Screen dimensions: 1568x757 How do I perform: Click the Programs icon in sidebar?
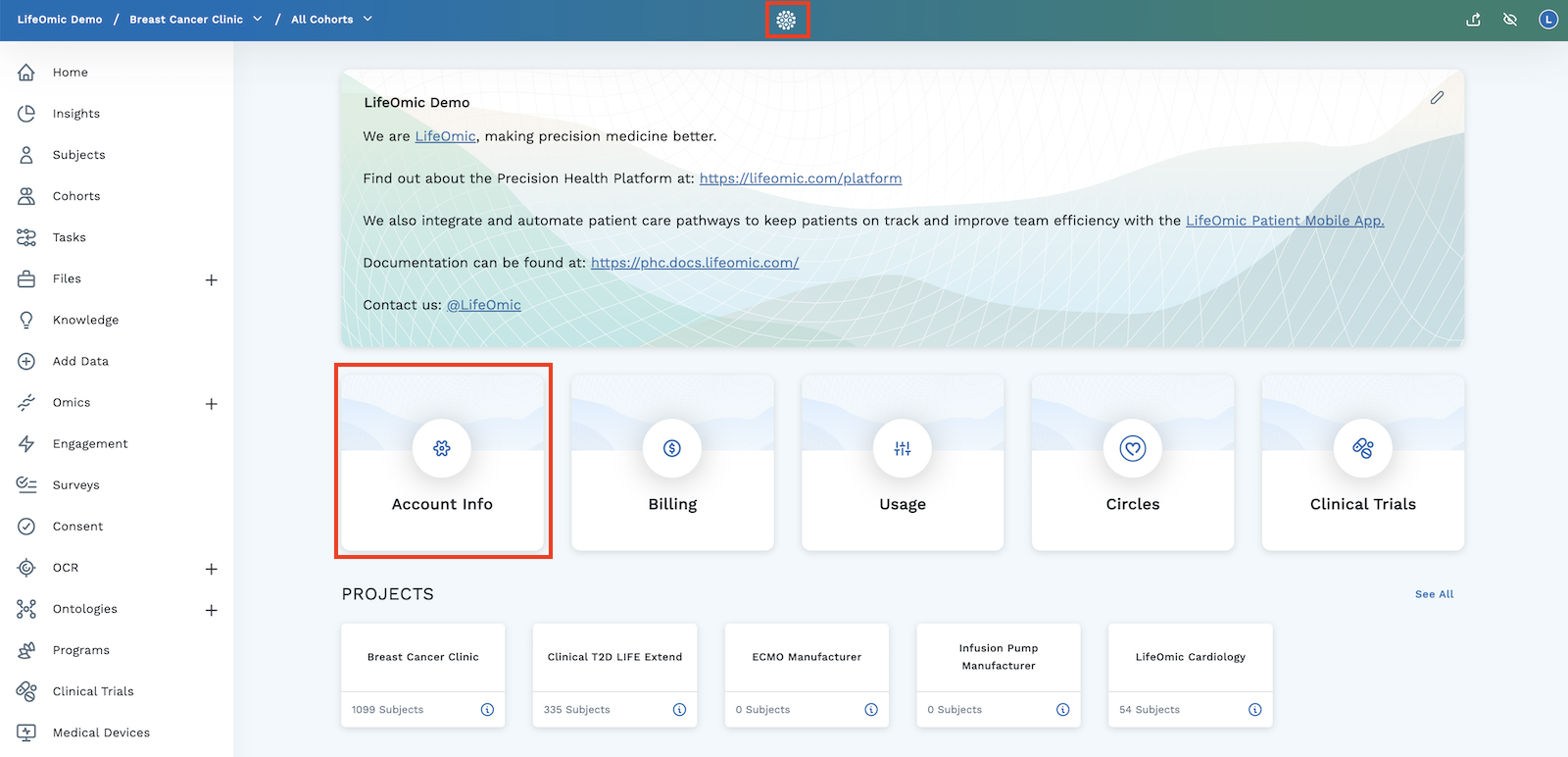tap(26, 650)
